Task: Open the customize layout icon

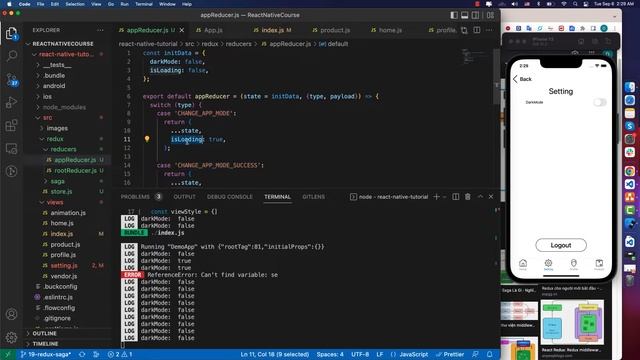Action: (490, 15)
